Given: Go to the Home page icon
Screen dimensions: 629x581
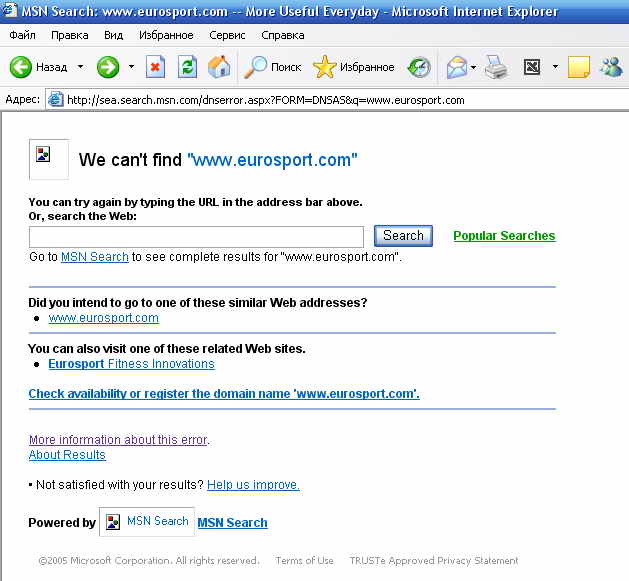Looking at the screenshot, I should click(219, 67).
